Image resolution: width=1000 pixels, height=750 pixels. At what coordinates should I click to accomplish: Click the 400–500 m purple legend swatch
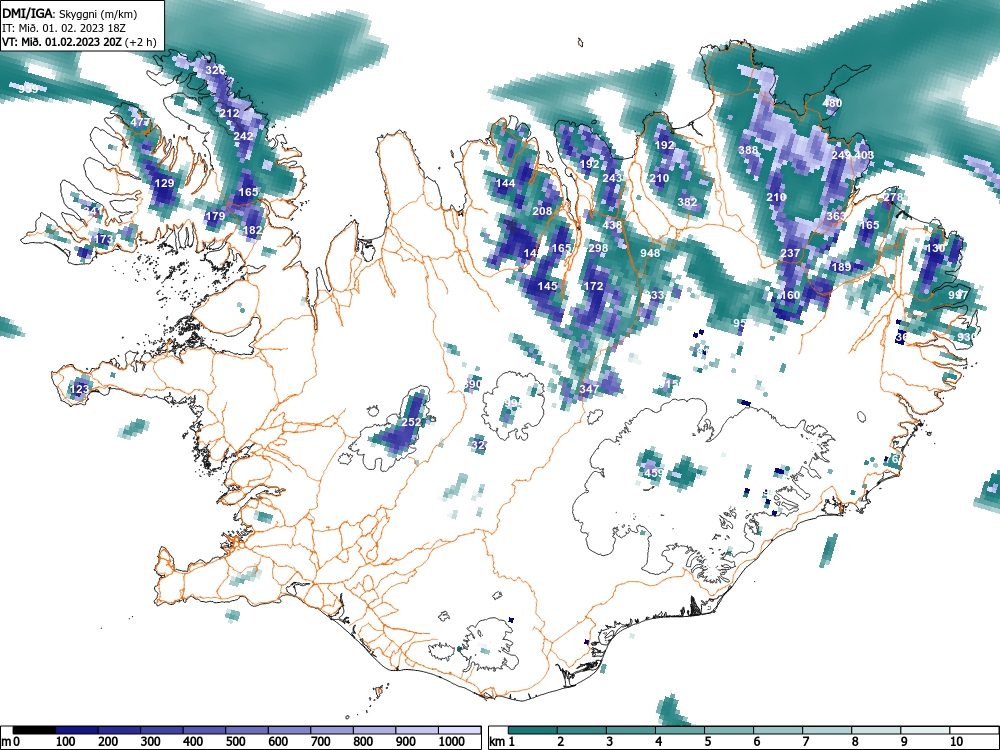click(x=205, y=730)
